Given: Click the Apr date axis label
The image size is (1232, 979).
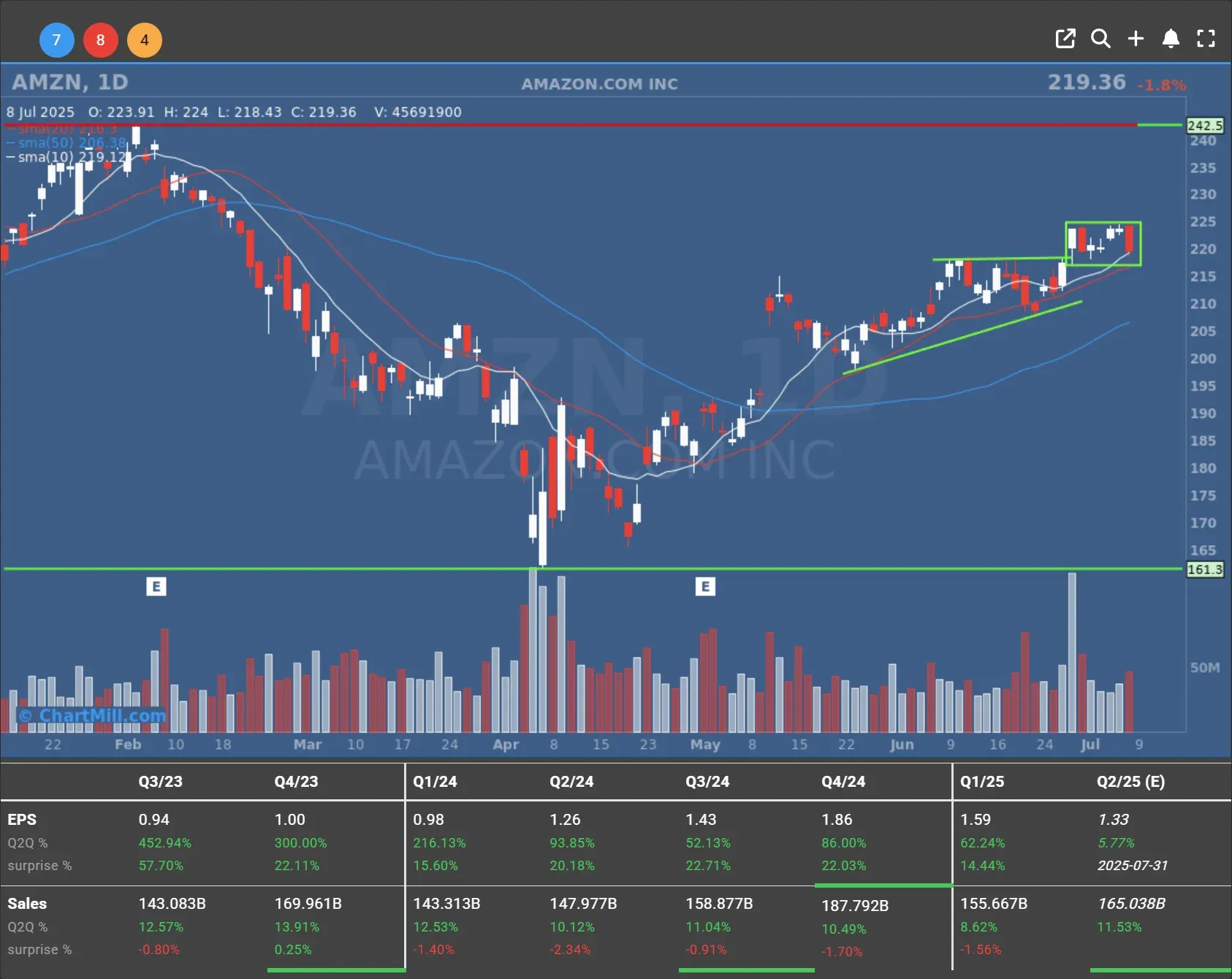Looking at the screenshot, I should pos(506,744).
